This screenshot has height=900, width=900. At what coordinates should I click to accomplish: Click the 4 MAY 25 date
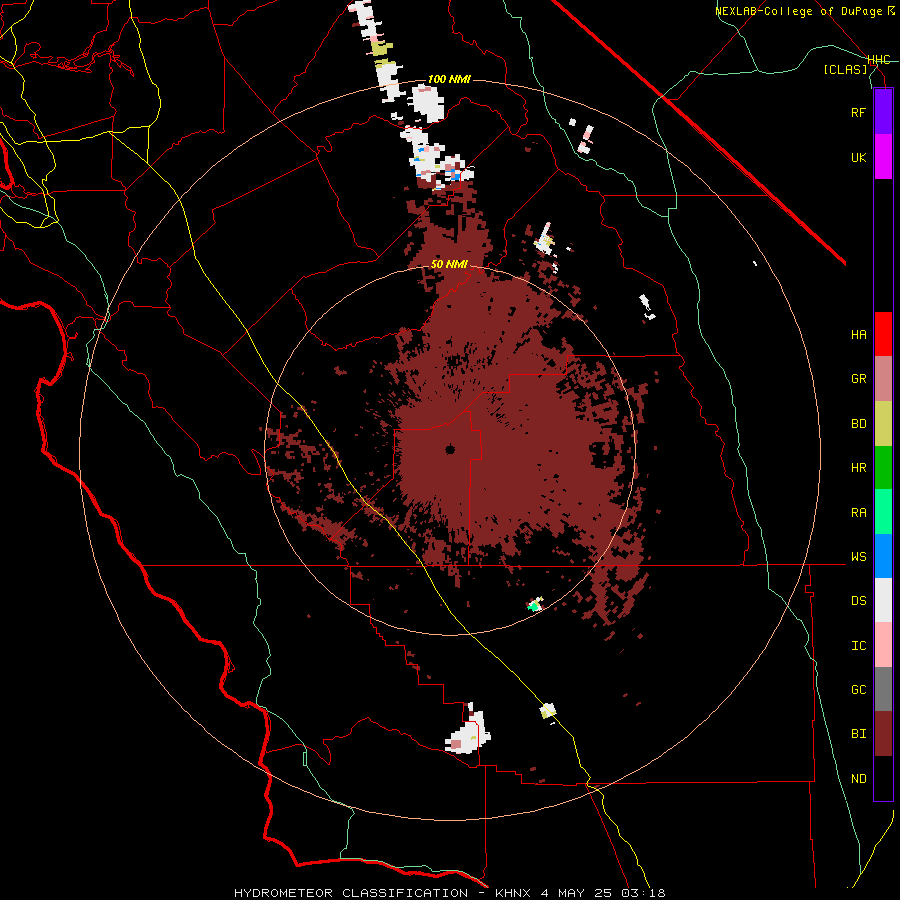tap(577, 893)
